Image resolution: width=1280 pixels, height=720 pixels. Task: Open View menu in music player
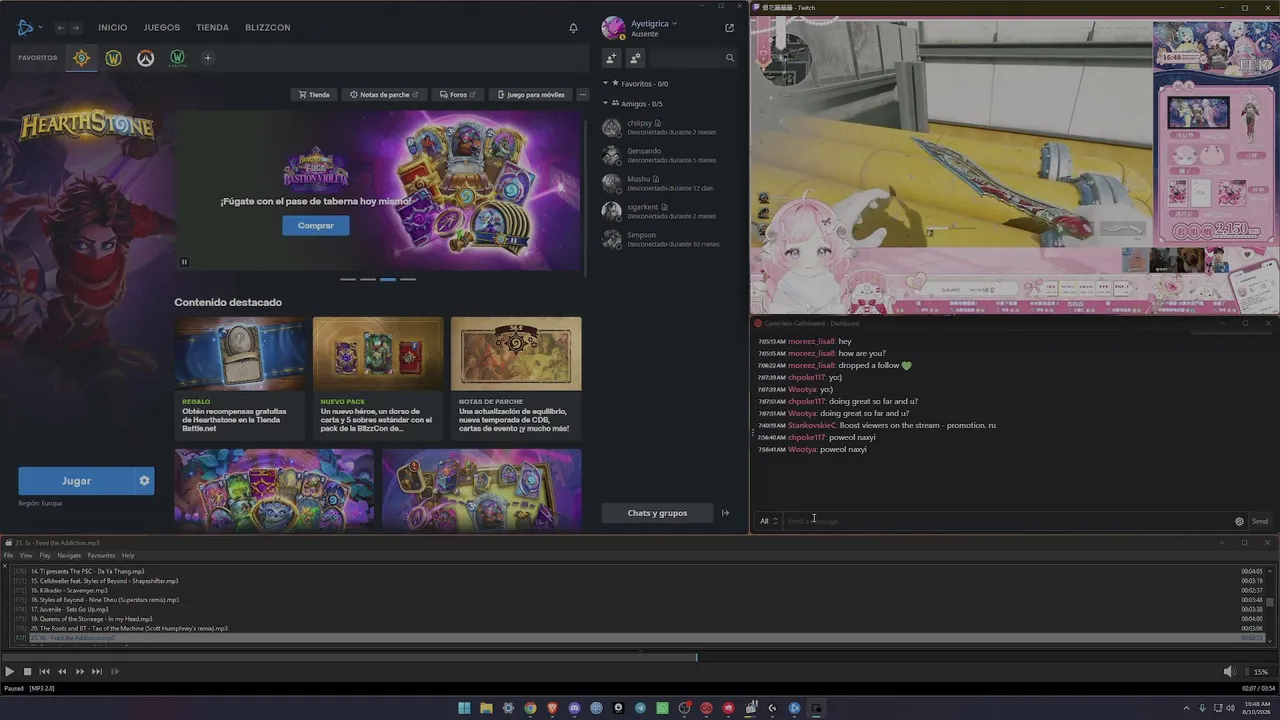click(x=26, y=556)
